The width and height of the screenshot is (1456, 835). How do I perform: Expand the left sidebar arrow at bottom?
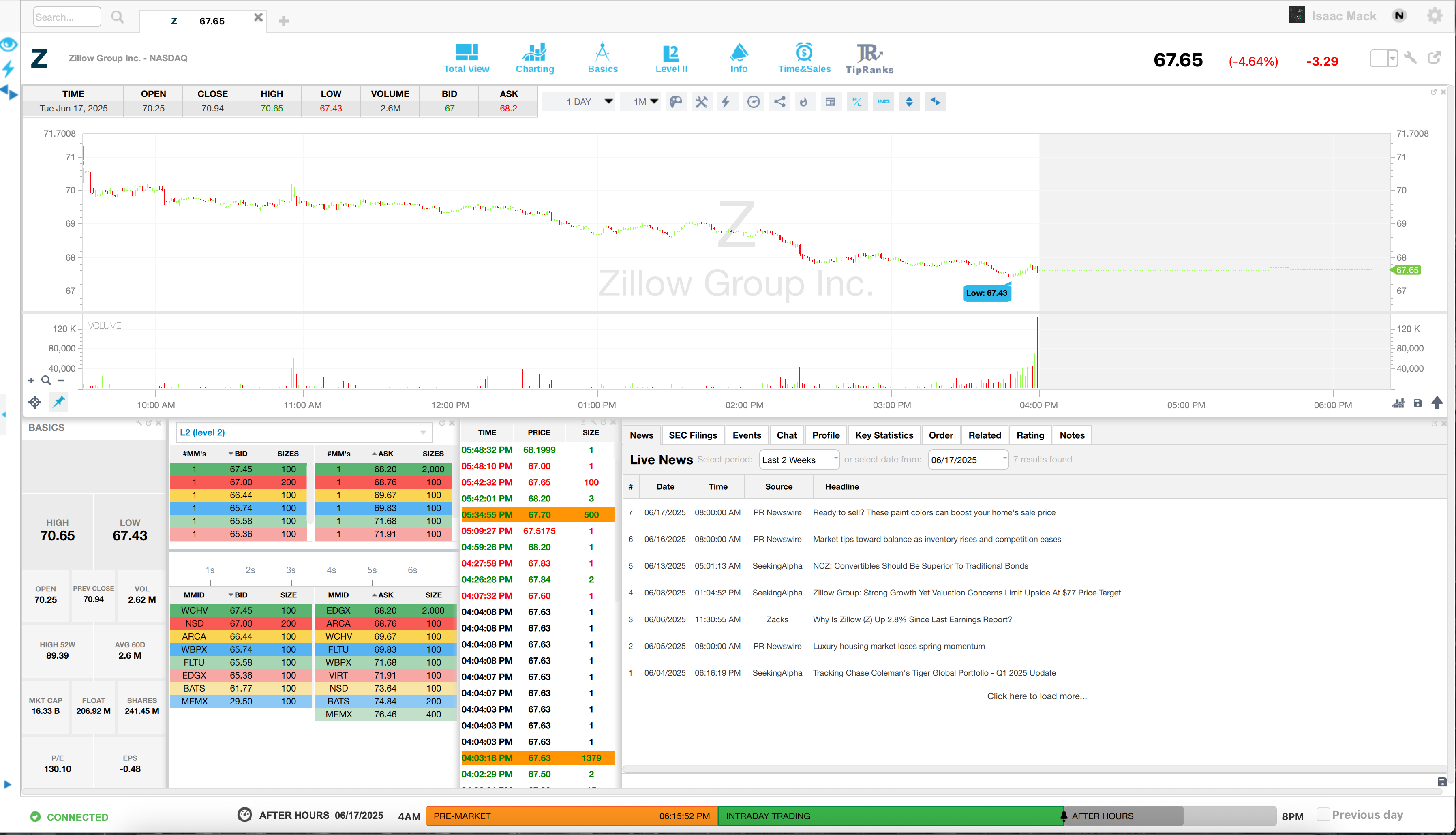pyautogui.click(x=7, y=784)
